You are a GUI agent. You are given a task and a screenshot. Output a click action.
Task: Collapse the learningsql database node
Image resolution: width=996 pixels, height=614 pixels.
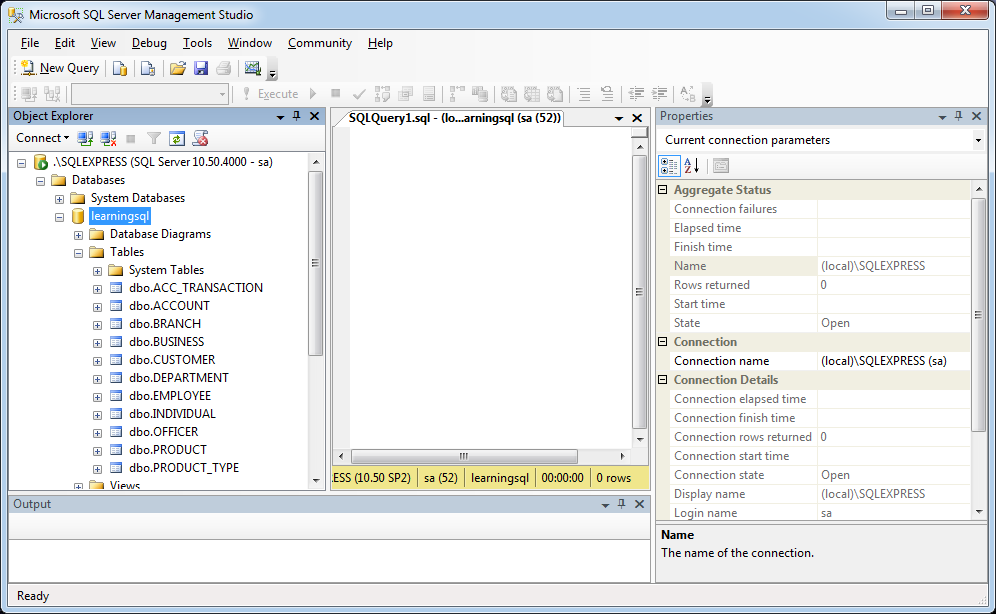point(60,217)
